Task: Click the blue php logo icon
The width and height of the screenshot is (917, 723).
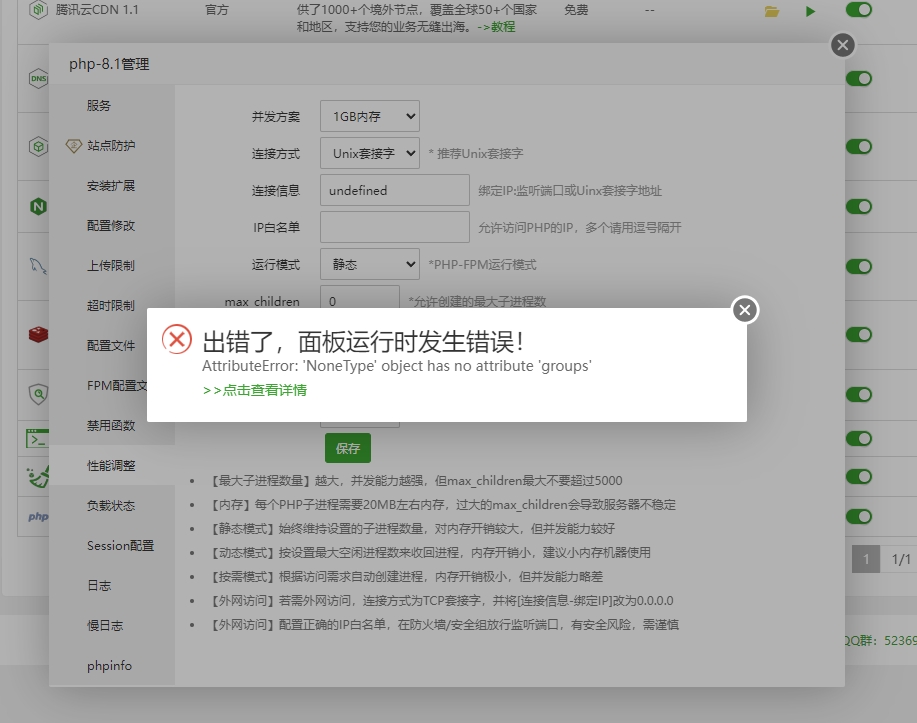Action: (38, 517)
